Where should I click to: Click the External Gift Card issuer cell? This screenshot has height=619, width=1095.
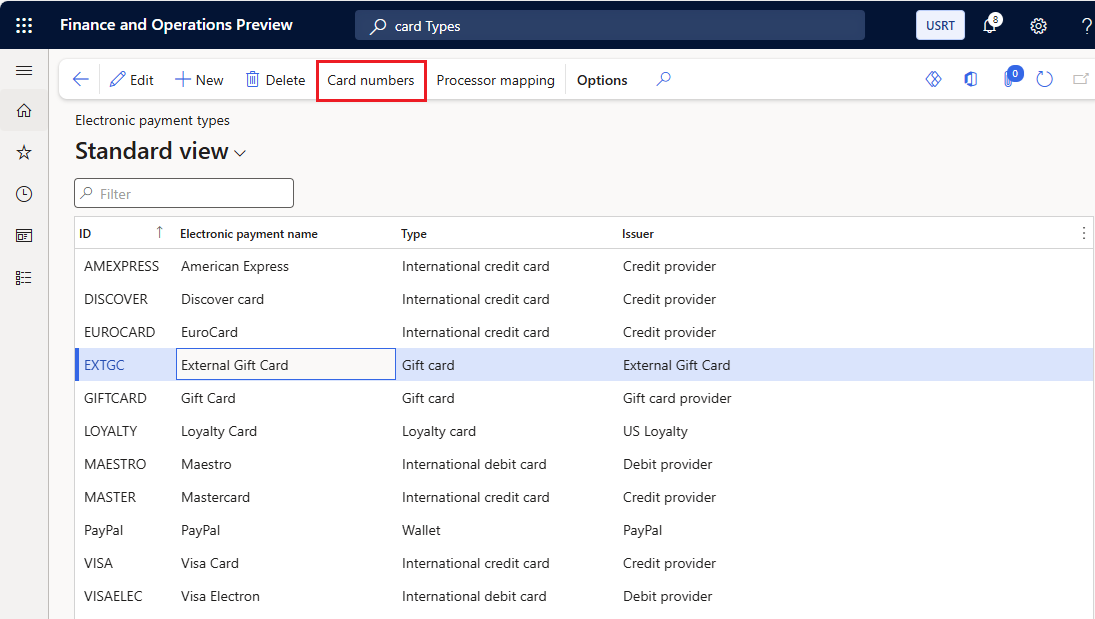[x=676, y=365]
